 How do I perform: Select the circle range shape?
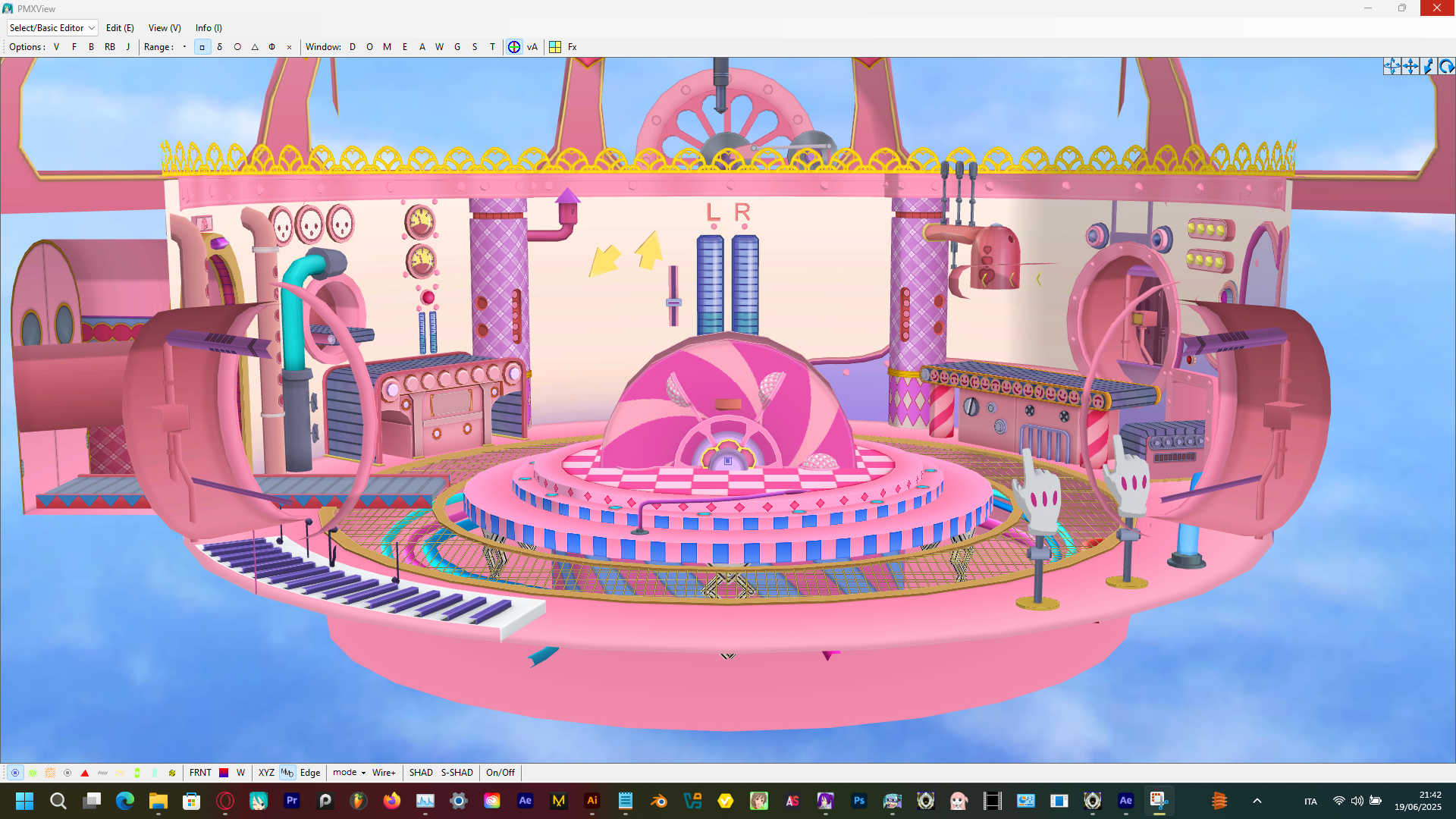(237, 47)
